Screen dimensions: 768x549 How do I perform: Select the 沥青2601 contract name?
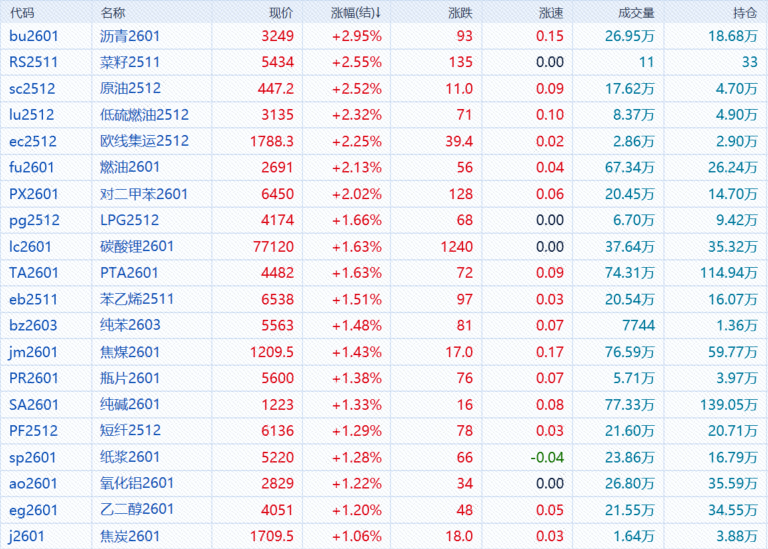pos(130,36)
